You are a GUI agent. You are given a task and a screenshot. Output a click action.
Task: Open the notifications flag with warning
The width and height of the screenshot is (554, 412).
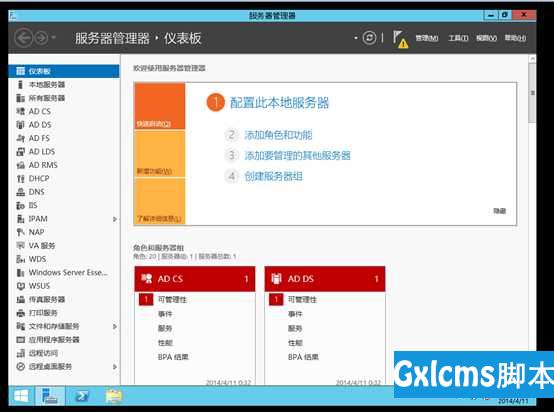click(400, 39)
